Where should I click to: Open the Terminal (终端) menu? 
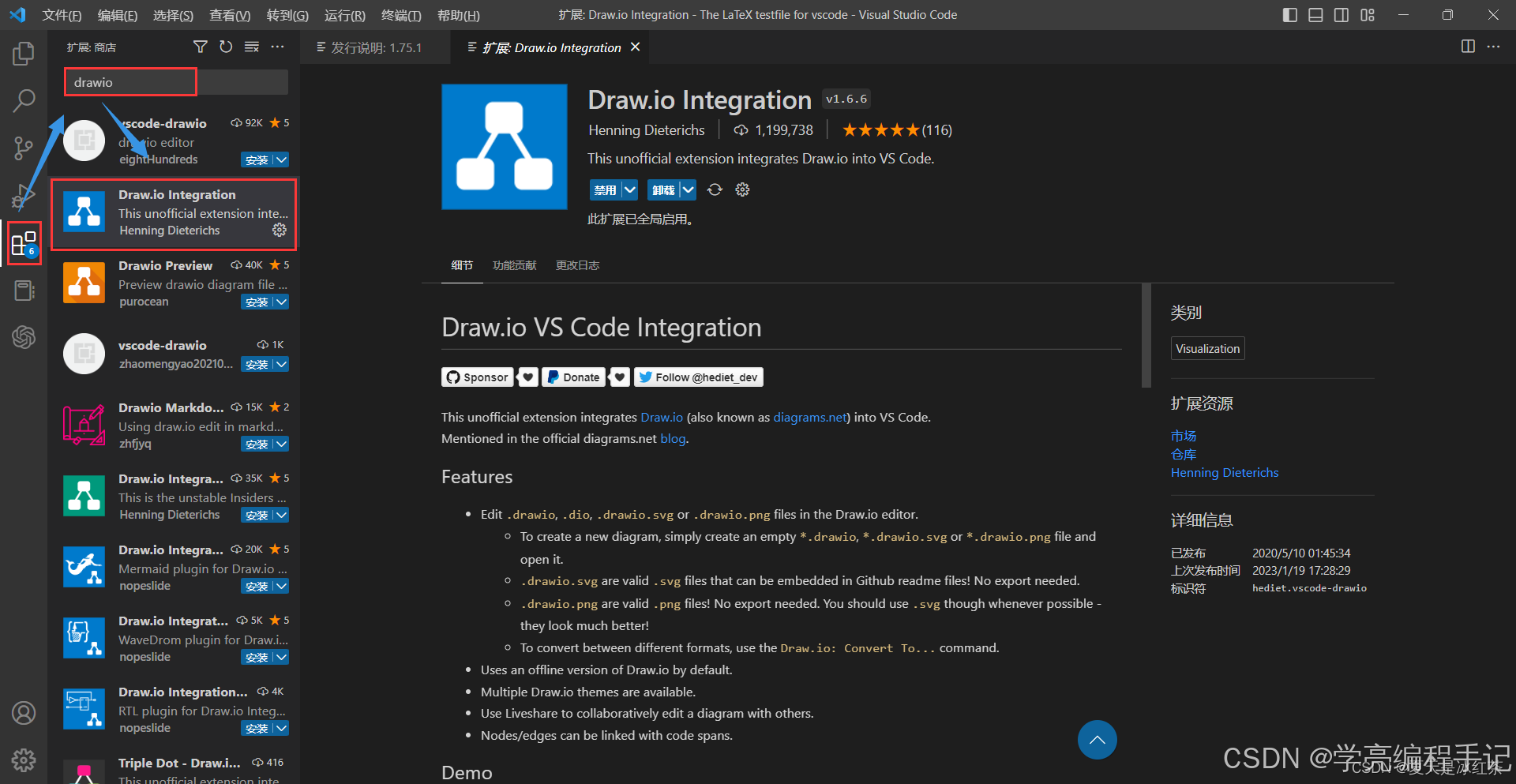coord(401,15)
